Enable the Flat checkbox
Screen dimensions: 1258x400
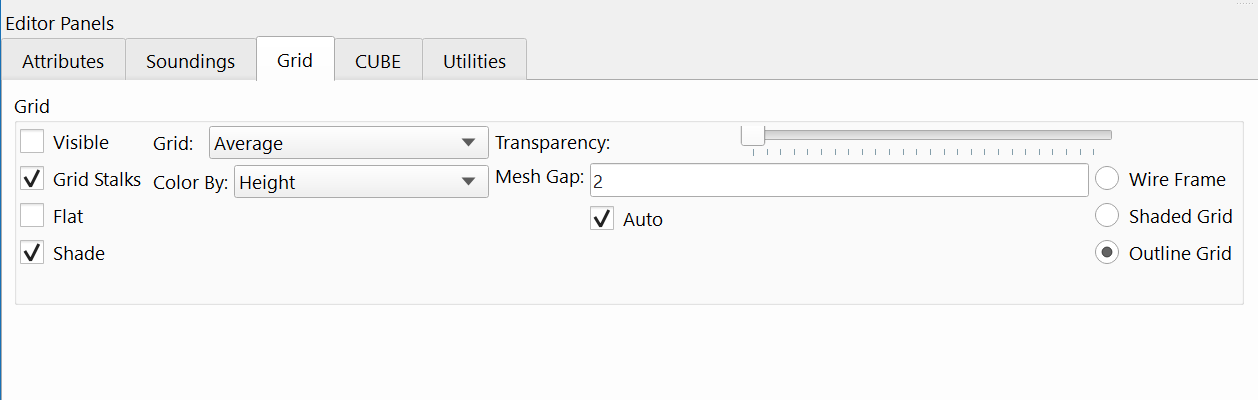(33, 216)
